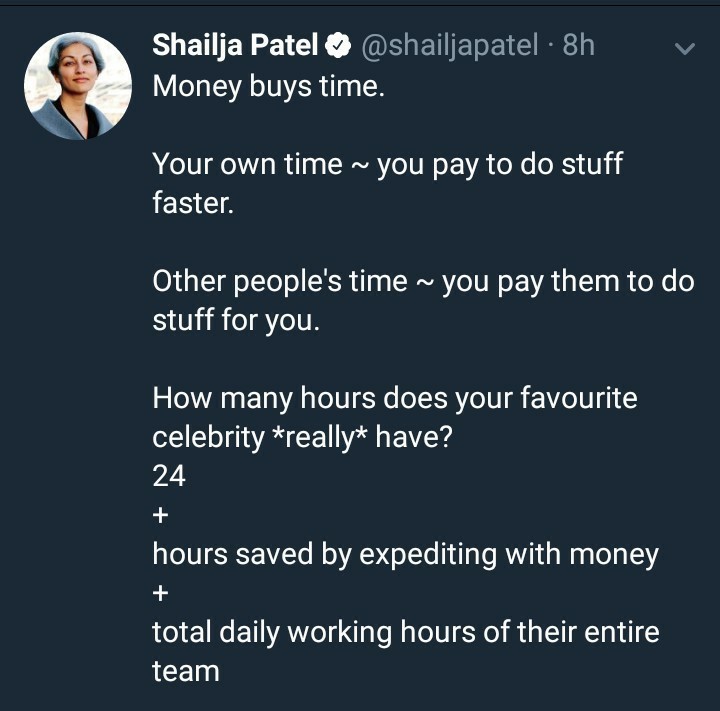Click the 8h timestamp
The width and height of the screenshot is (720, 711).
pyautogui.click(x=579, y=45)
